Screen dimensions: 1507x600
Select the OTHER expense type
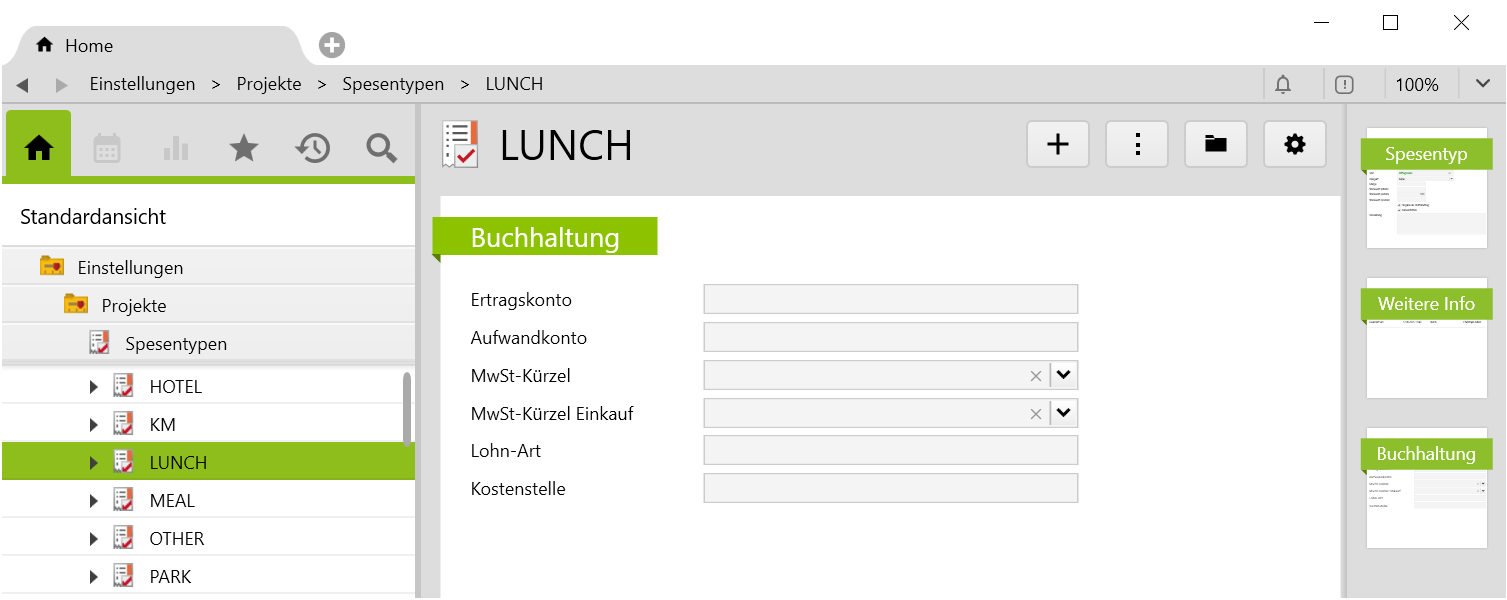click(176, 539)
